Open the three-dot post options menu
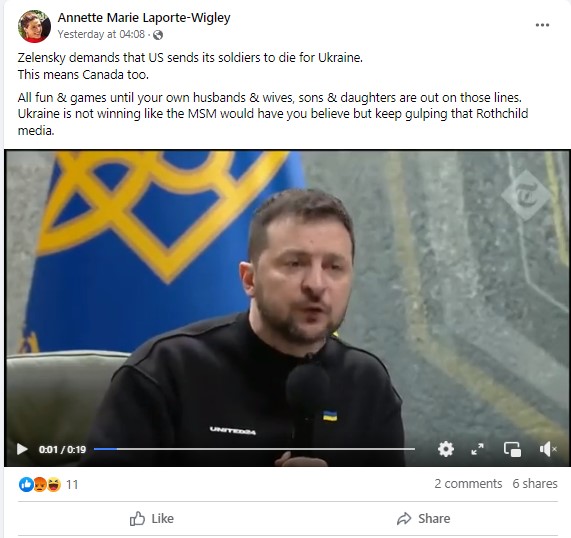This screenshot has height=538, width=571. pyautogui.click(x=542, y=25)
